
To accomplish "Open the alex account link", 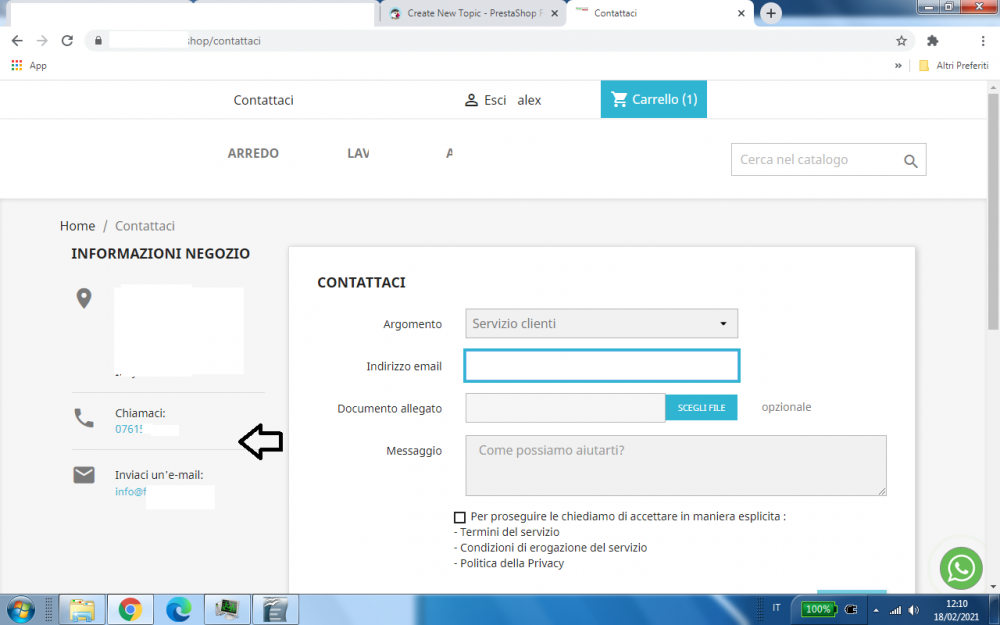I will [x=529, y=100].
